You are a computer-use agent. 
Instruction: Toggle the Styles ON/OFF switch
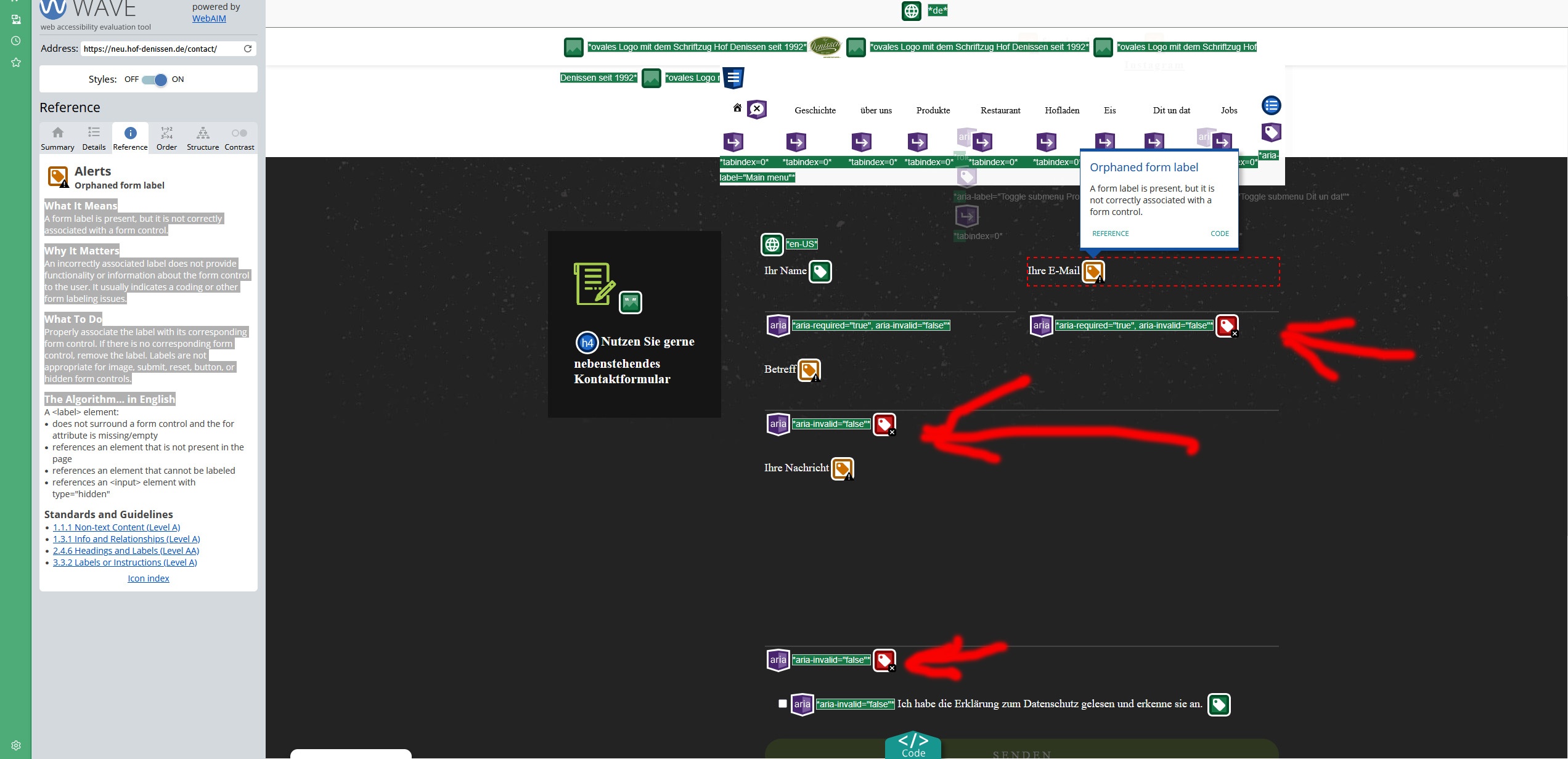pos(155,79)
